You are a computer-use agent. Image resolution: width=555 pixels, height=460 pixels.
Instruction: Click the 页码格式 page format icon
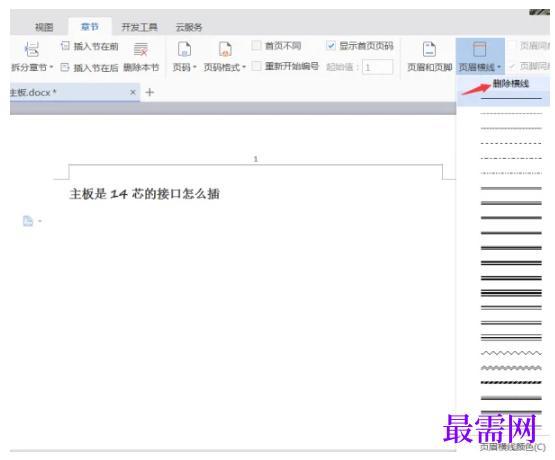point(225,49)
